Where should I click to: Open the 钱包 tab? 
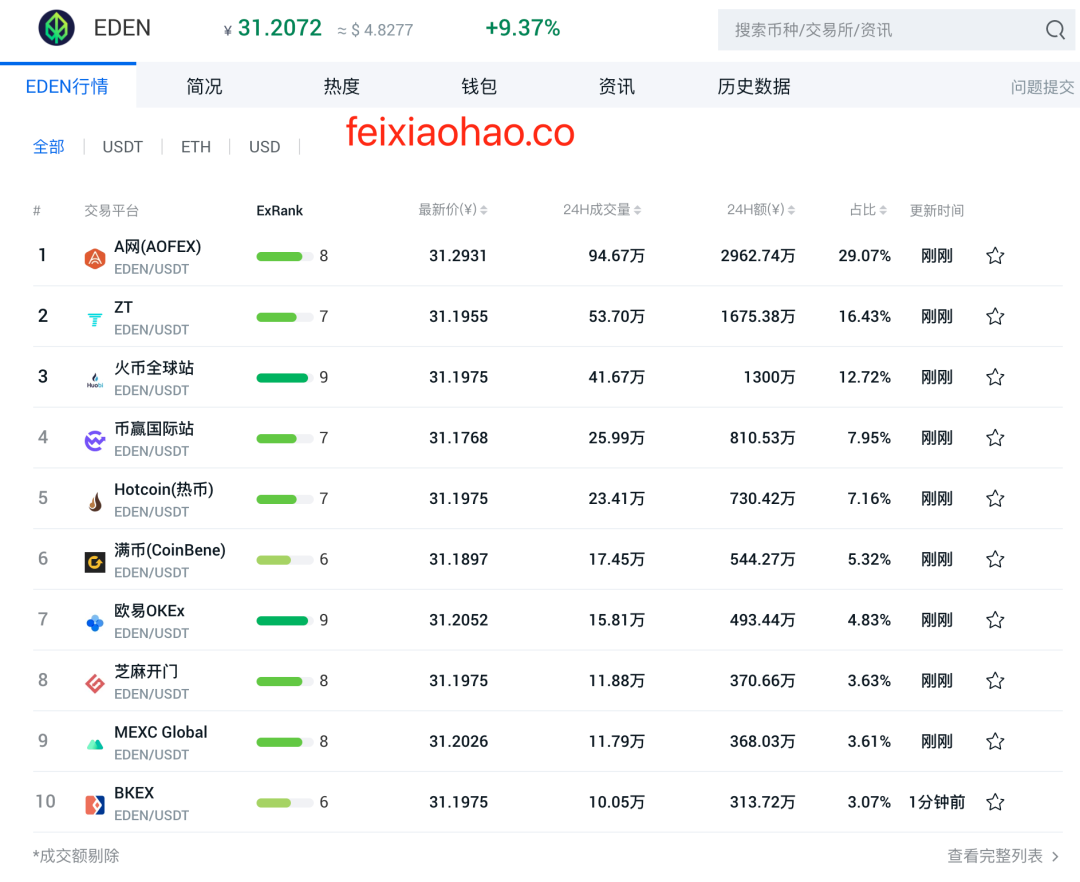[479, 86]
